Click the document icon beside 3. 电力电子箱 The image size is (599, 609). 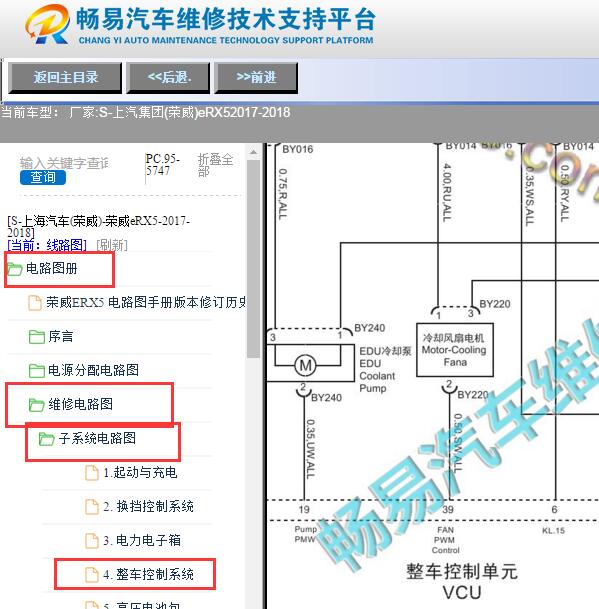click(92, 541)
